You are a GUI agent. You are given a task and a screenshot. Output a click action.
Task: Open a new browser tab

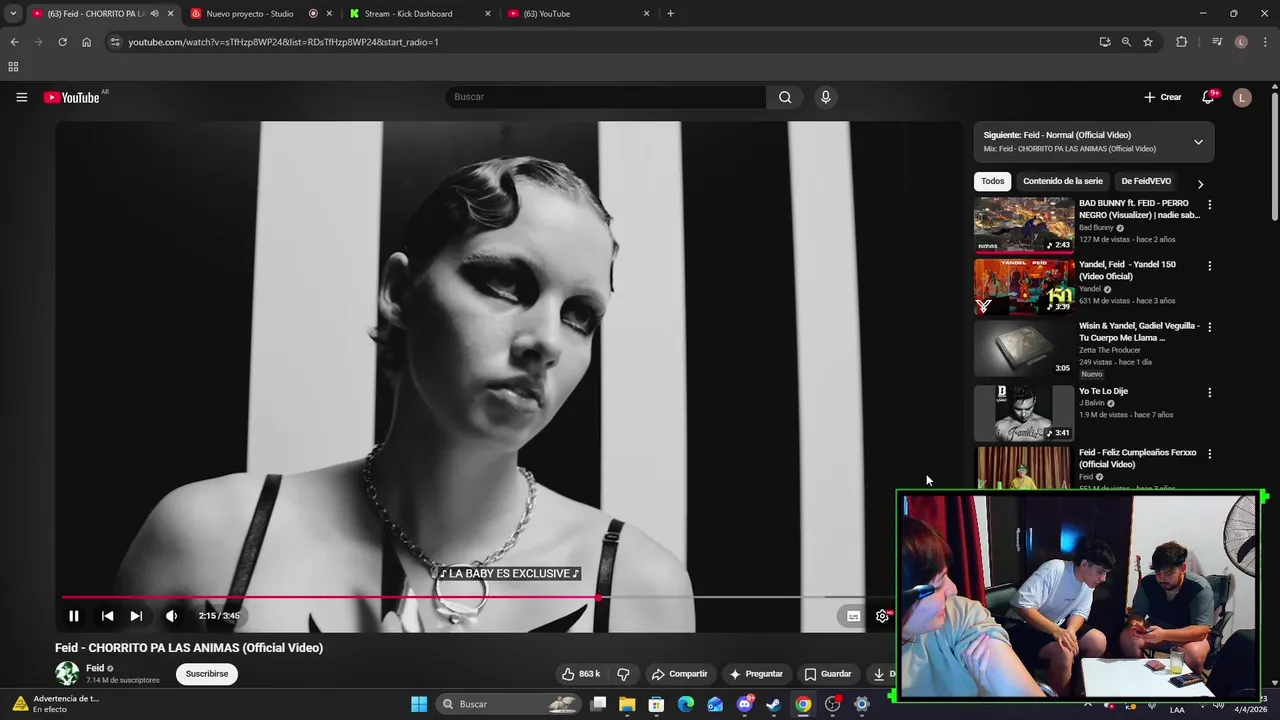670,14
